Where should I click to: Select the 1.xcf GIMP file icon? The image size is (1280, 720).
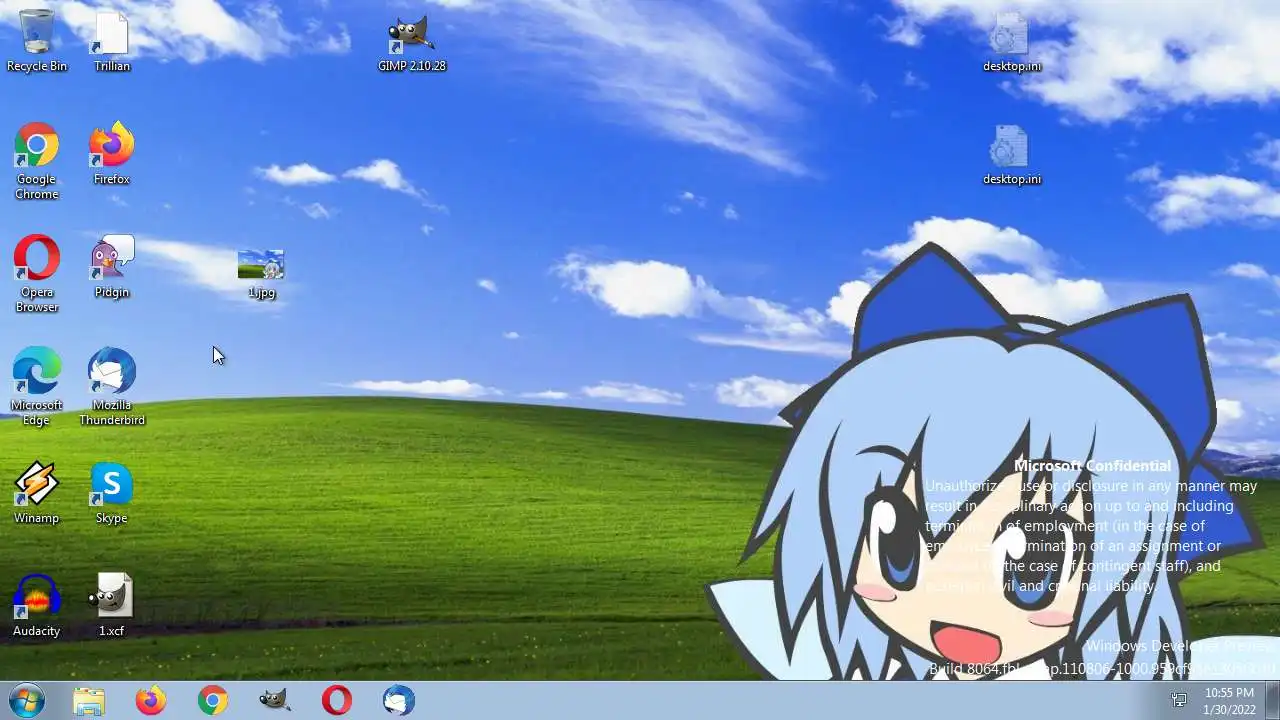point(112,607)
